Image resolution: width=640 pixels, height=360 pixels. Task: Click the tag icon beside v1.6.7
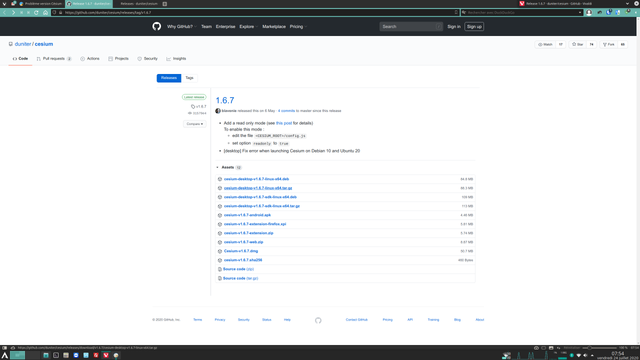pos(193,107)
